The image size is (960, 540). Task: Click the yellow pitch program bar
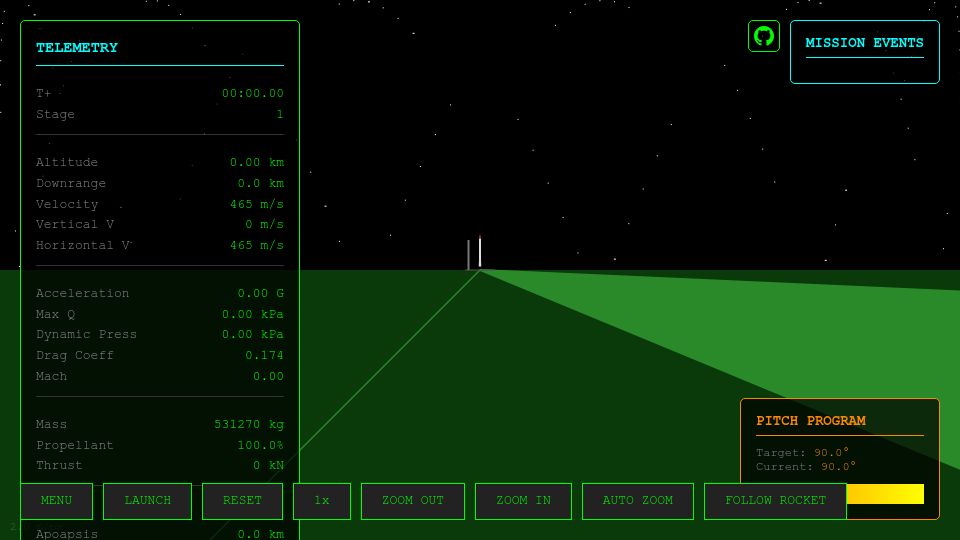click(885, 494)
